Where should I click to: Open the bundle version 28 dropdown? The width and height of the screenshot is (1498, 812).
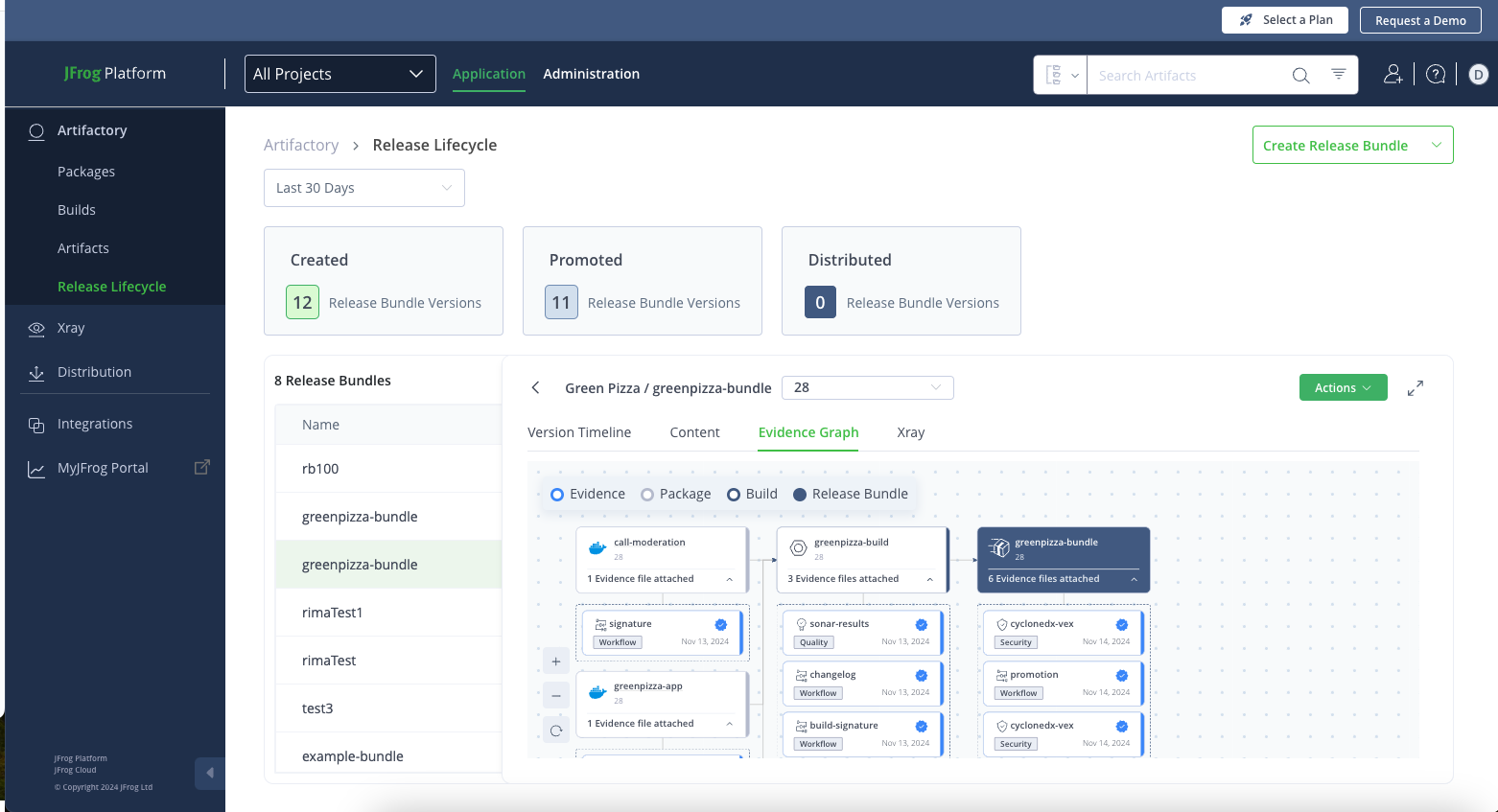coord(867,387)
